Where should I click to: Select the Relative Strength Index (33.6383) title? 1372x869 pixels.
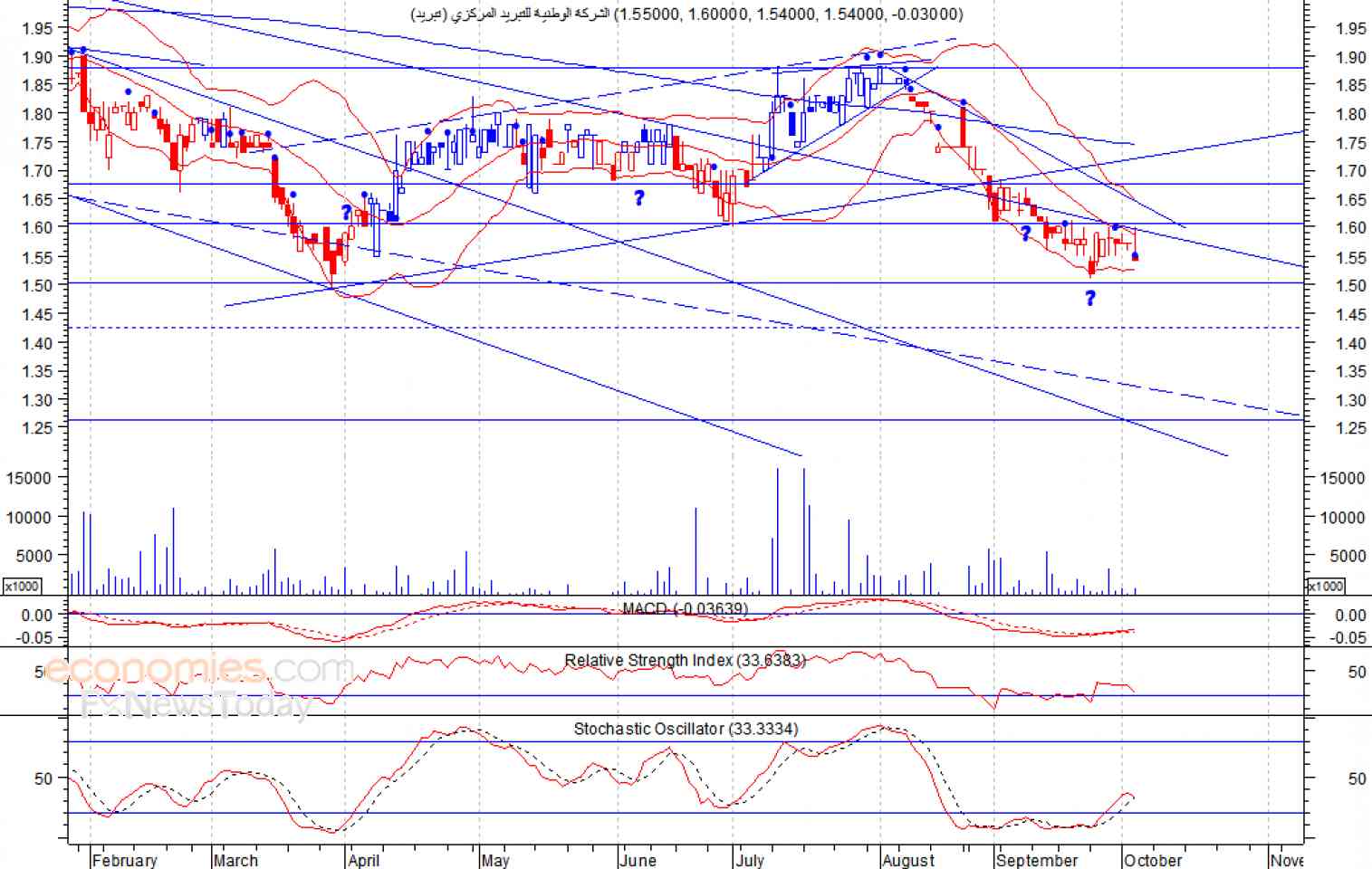point(686,660)
